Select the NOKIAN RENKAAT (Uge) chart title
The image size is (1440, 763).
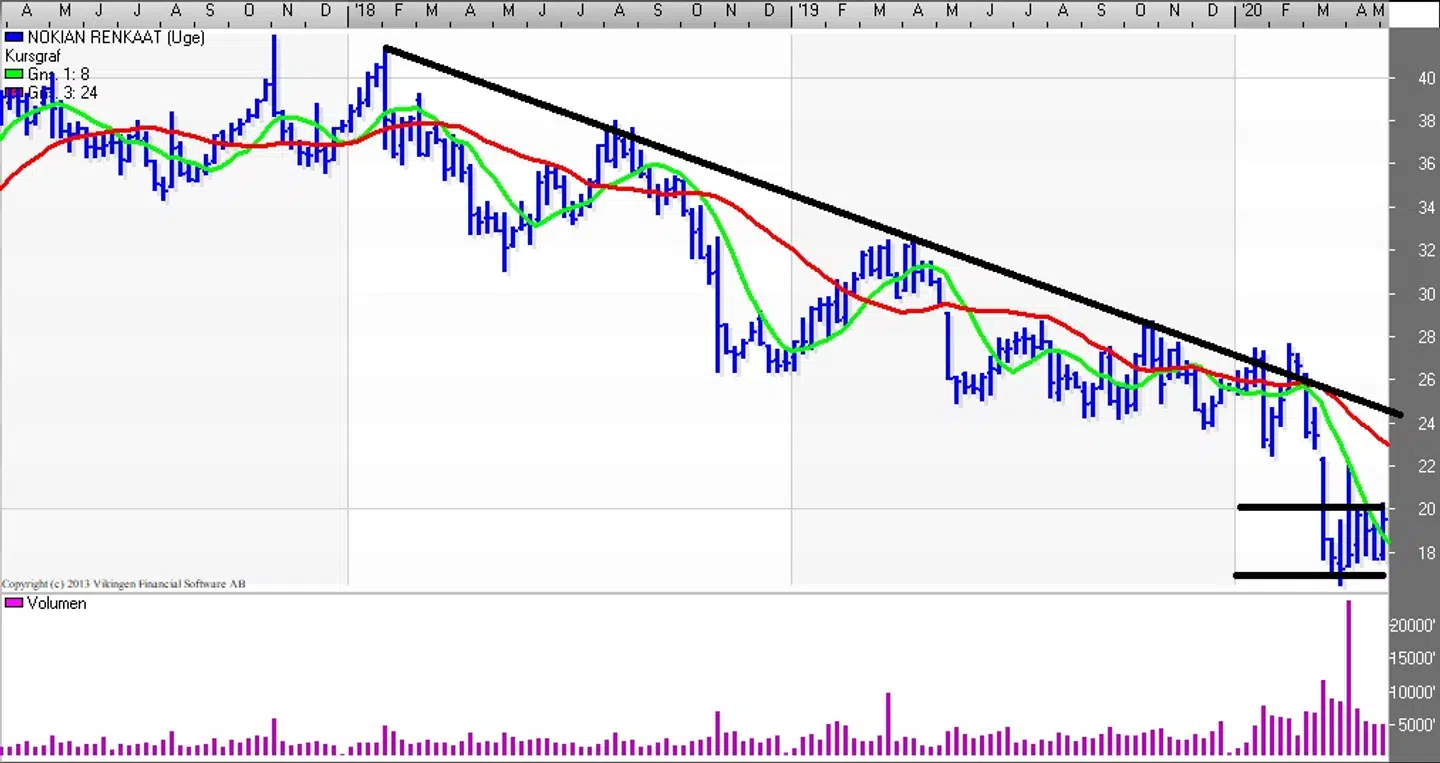pos(115,38)
